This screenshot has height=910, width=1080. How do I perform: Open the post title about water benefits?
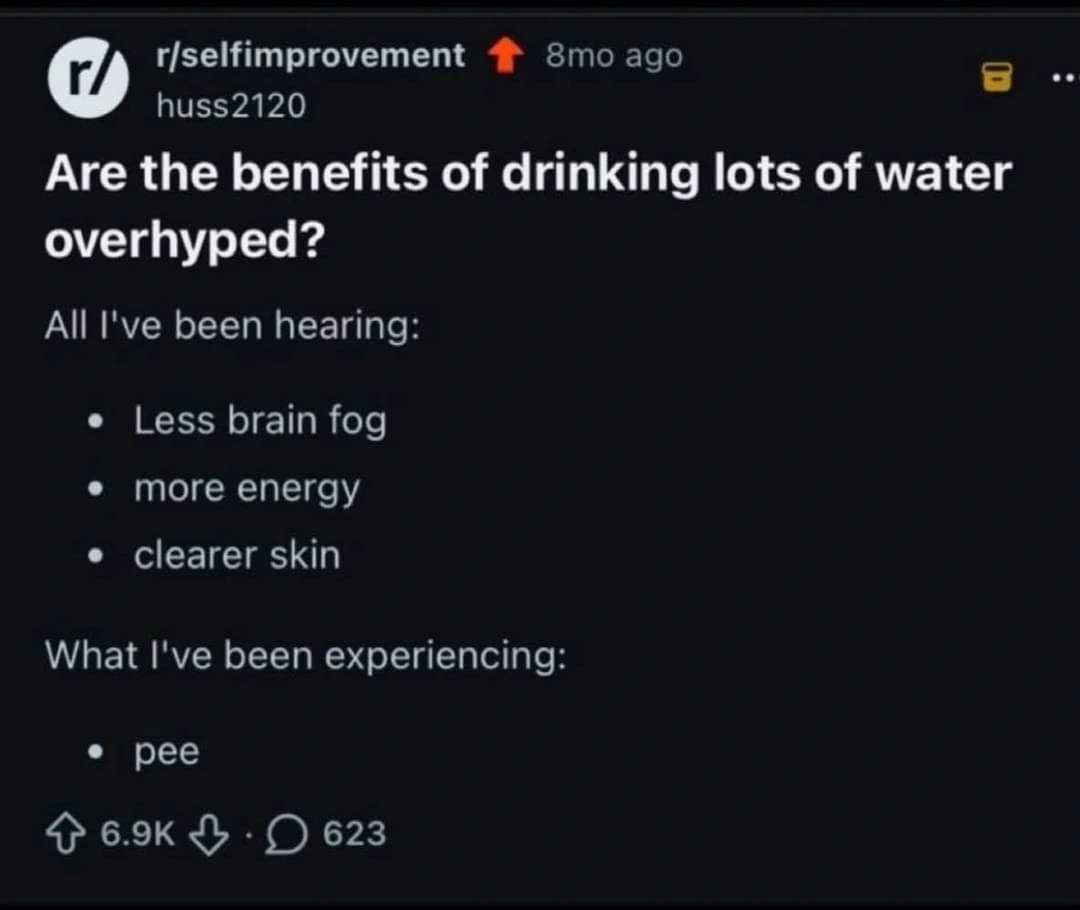click(528, 206)
